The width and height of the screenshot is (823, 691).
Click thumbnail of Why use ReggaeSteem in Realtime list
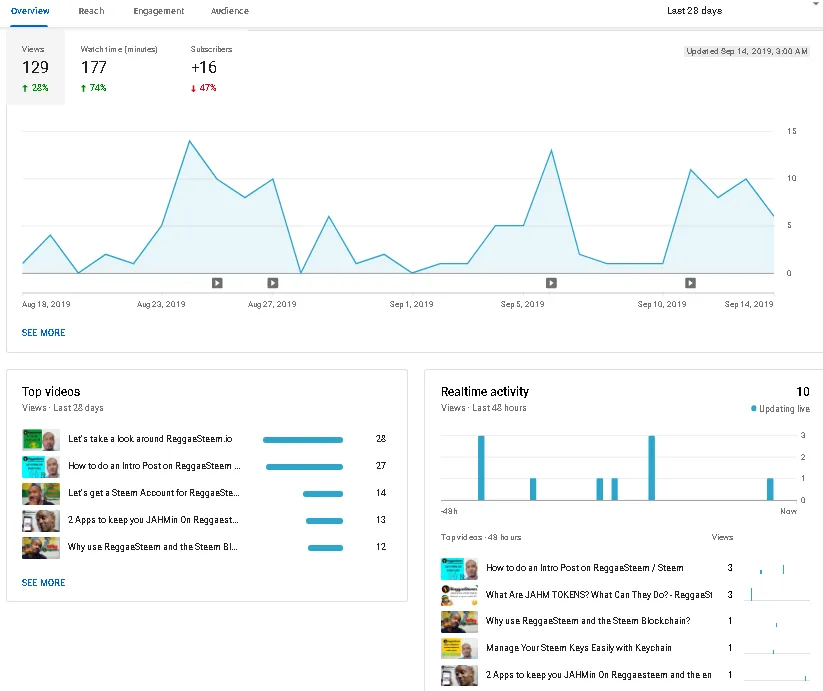[x=459, y=621]
